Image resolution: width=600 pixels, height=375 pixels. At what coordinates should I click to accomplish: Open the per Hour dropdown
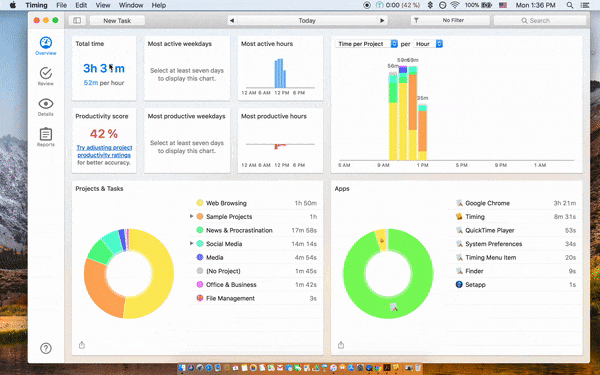pyautogui.click(x=428, y=44)
